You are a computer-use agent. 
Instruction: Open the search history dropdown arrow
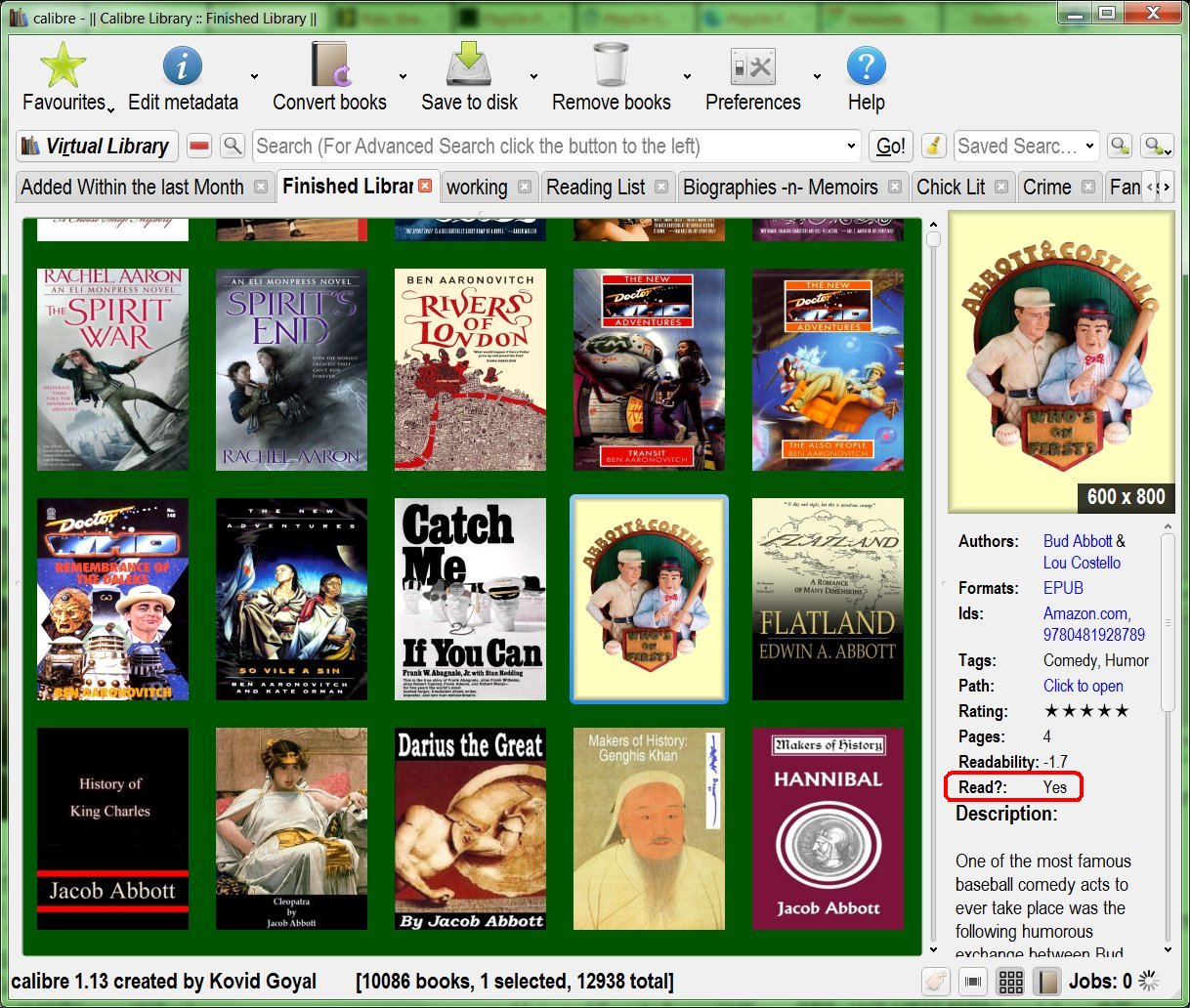(851, 147)
